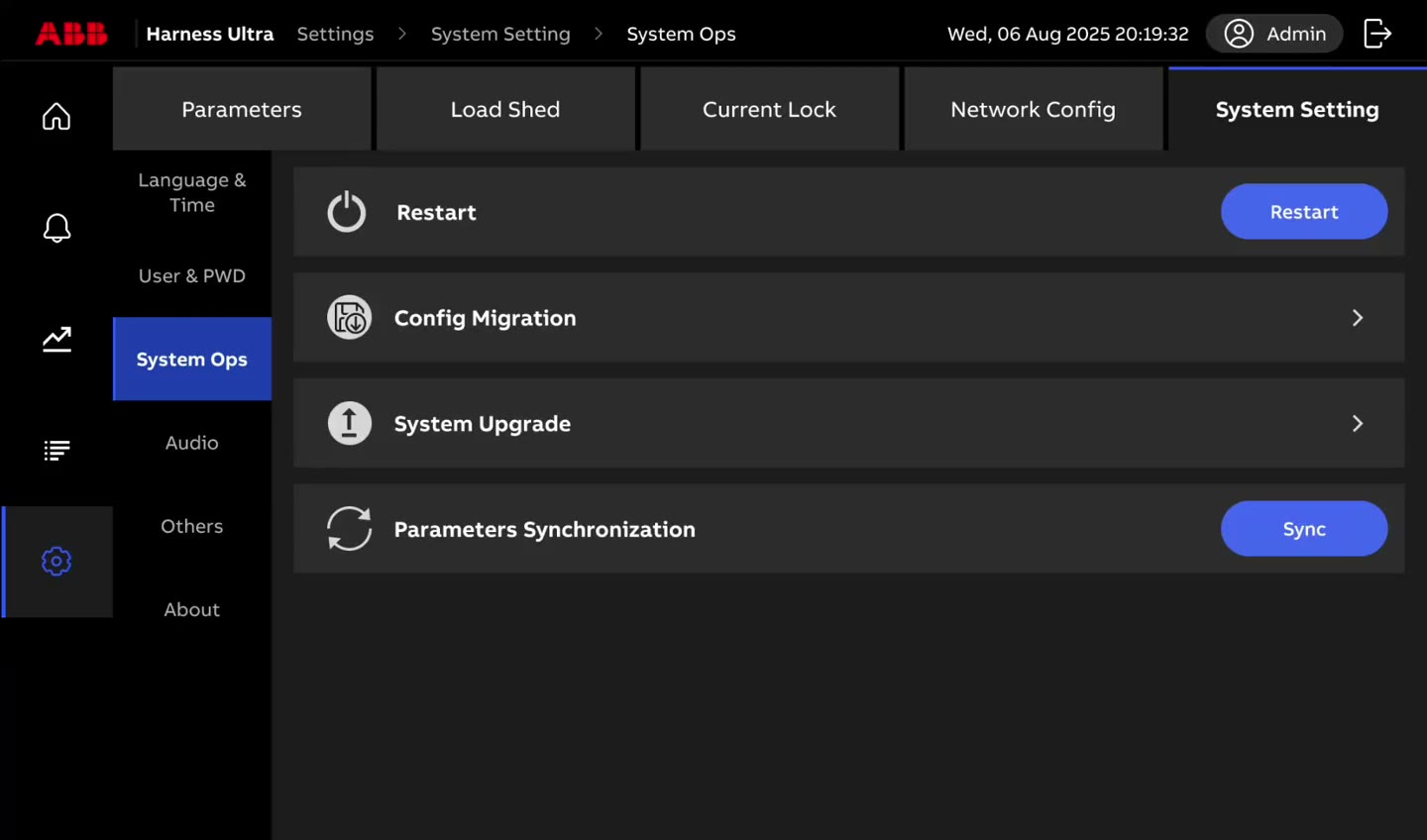Open the Network Config tab
The width and height of the screenshot is (1427, 840).
point(1033,109)
